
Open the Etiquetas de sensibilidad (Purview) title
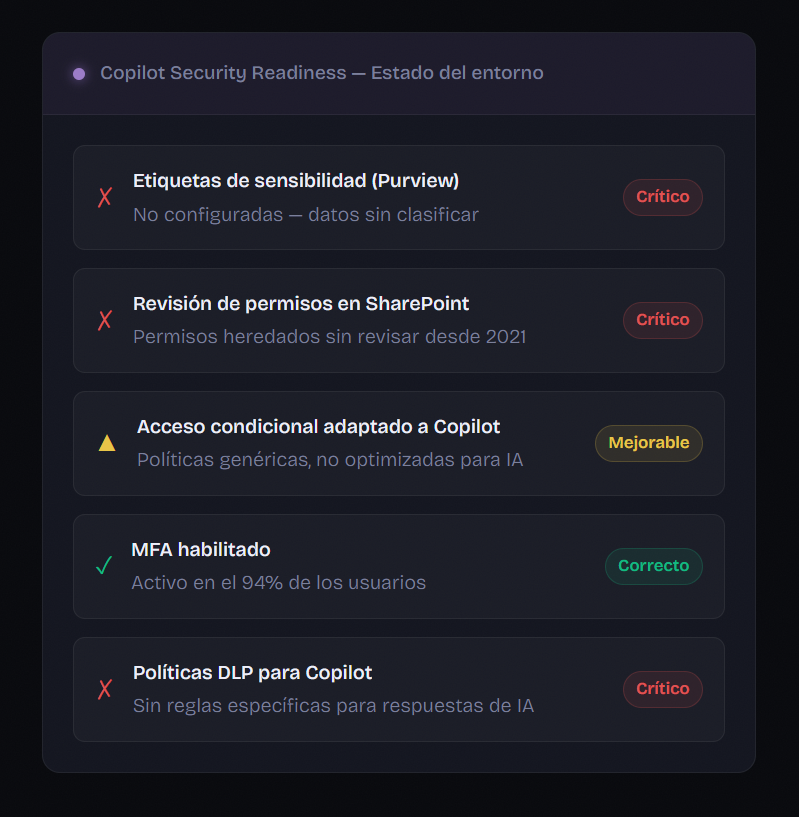296,181
